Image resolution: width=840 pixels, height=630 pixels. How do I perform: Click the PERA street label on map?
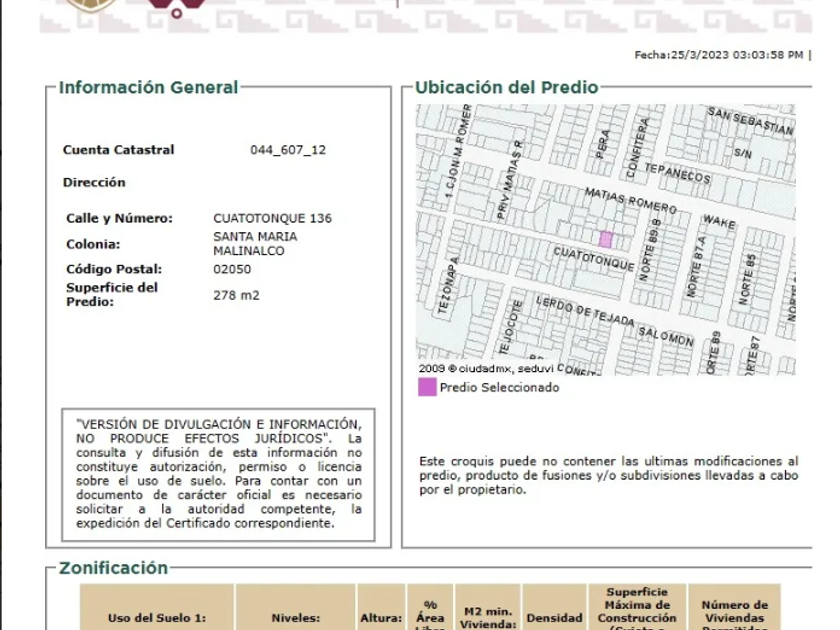pos(603,144)
